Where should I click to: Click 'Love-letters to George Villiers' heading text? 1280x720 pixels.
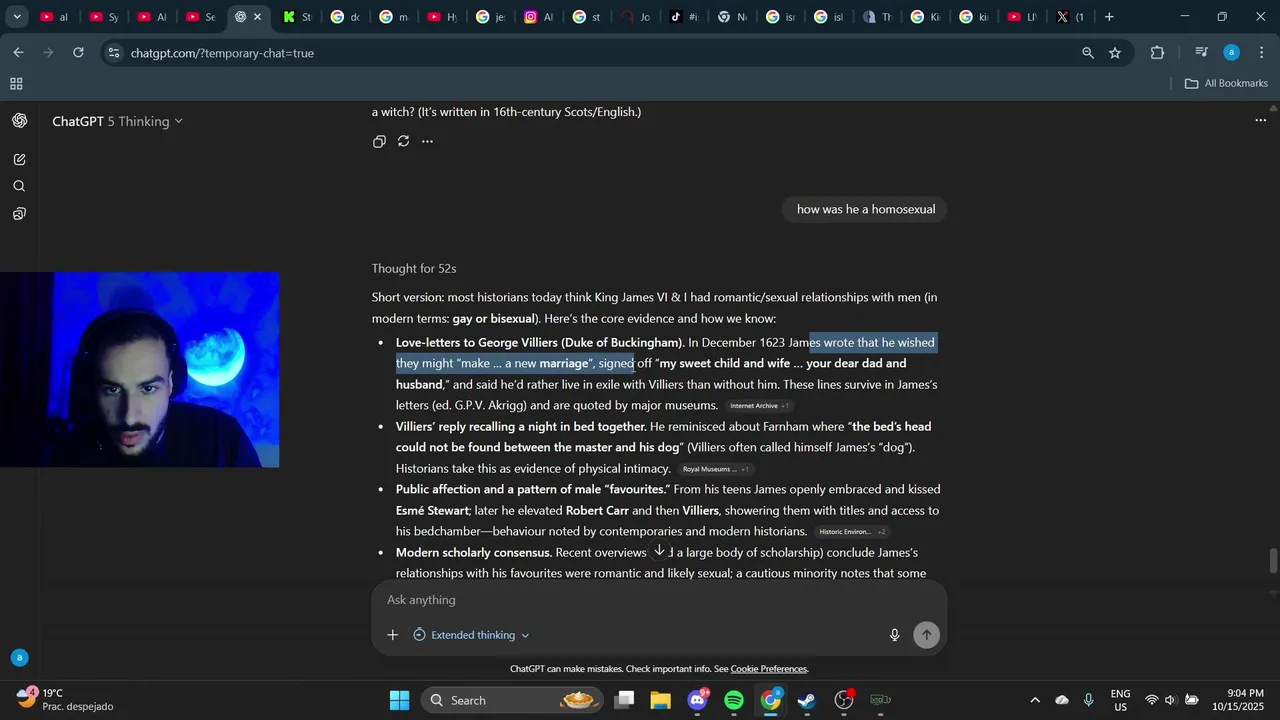540,343
